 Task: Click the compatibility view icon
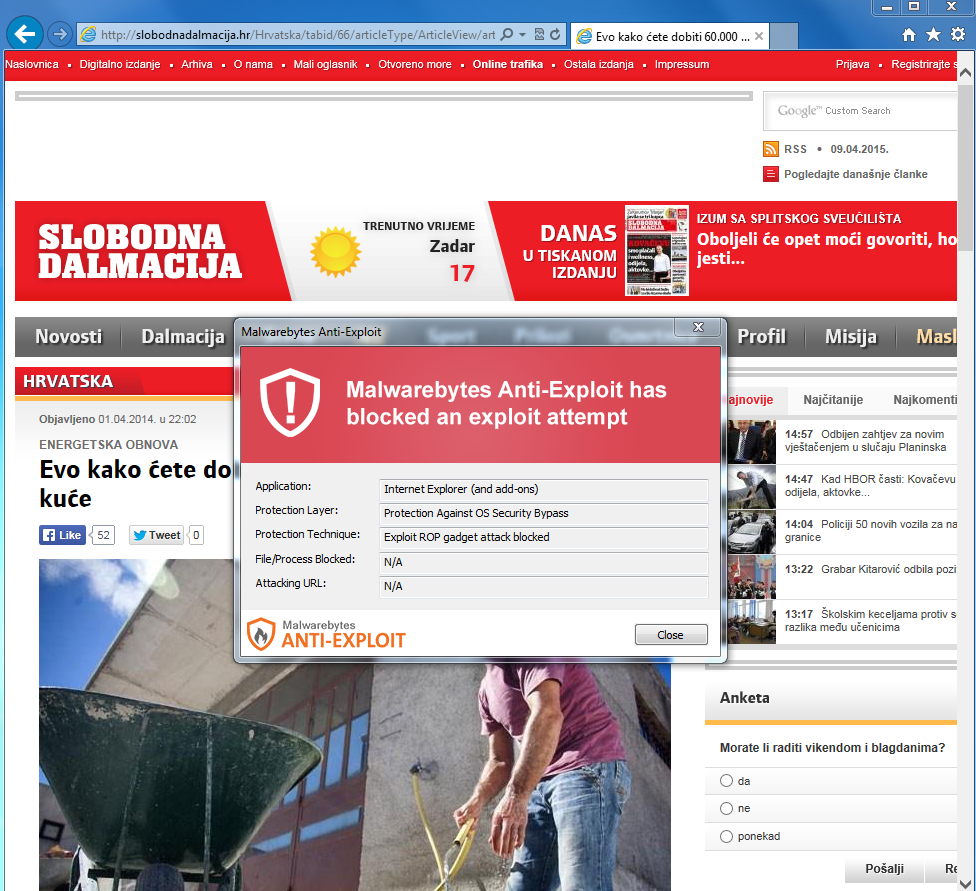(539, 34)
